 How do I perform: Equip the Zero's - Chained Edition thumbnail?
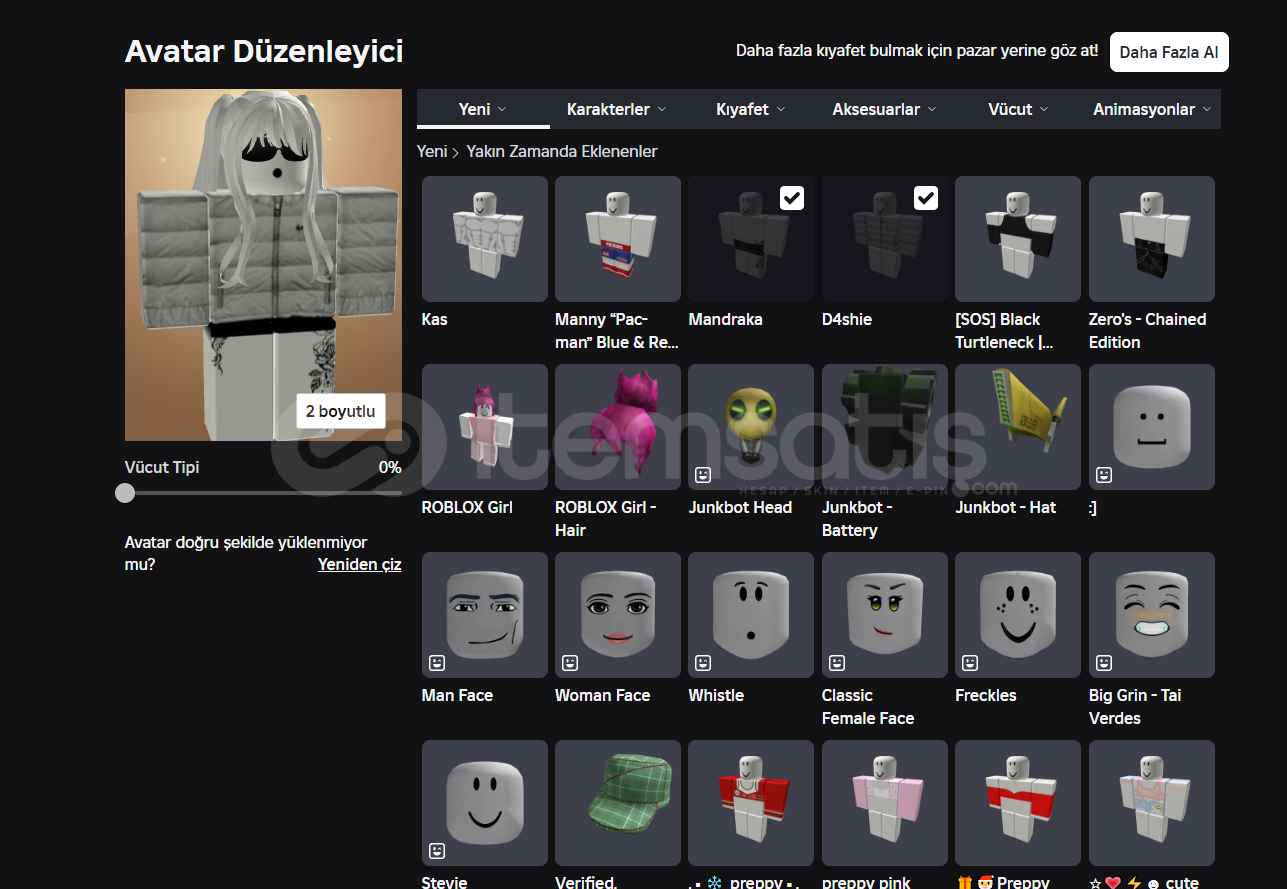[1152, 239]
